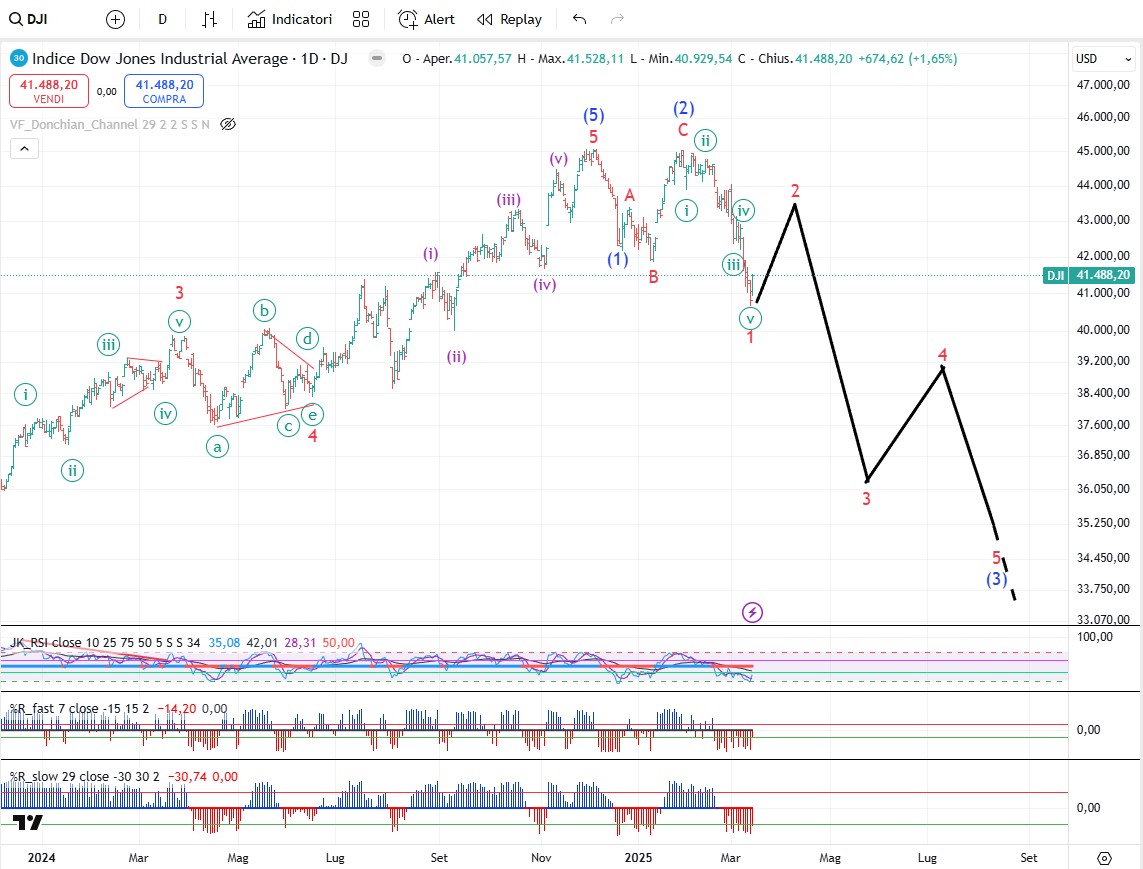Undo the last chart action
This screenshot has height=869, width=1143.
coord(580,20)
